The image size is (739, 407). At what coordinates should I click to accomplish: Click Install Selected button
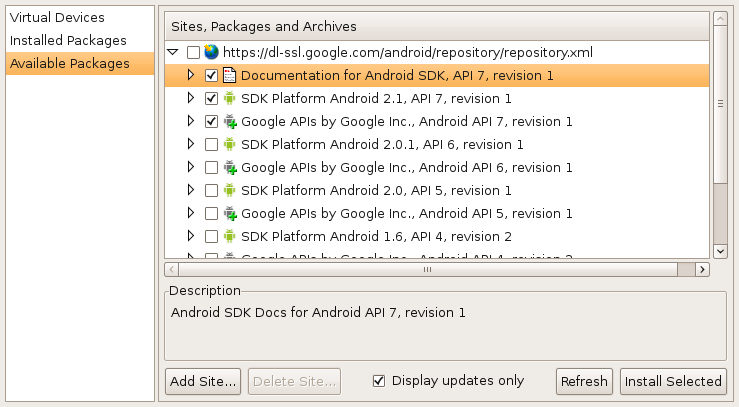(x=673, y=381)
